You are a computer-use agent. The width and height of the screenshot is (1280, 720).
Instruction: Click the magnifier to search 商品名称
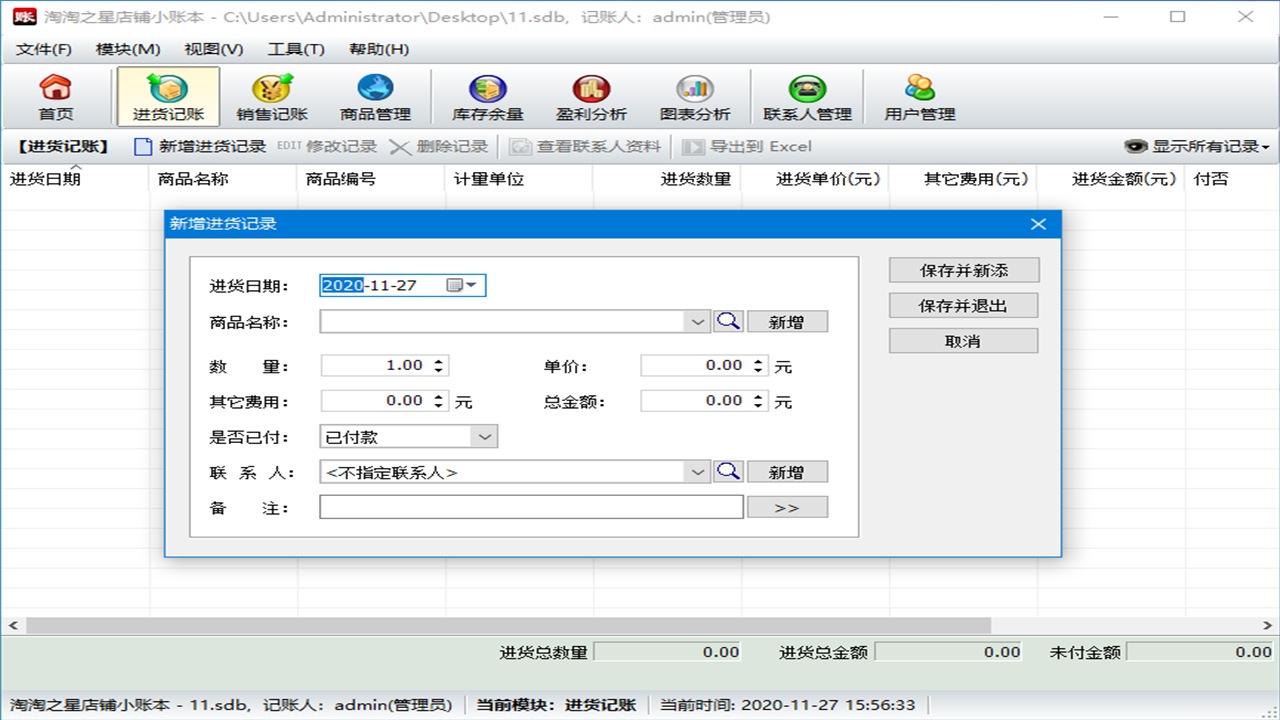(729, 320)
